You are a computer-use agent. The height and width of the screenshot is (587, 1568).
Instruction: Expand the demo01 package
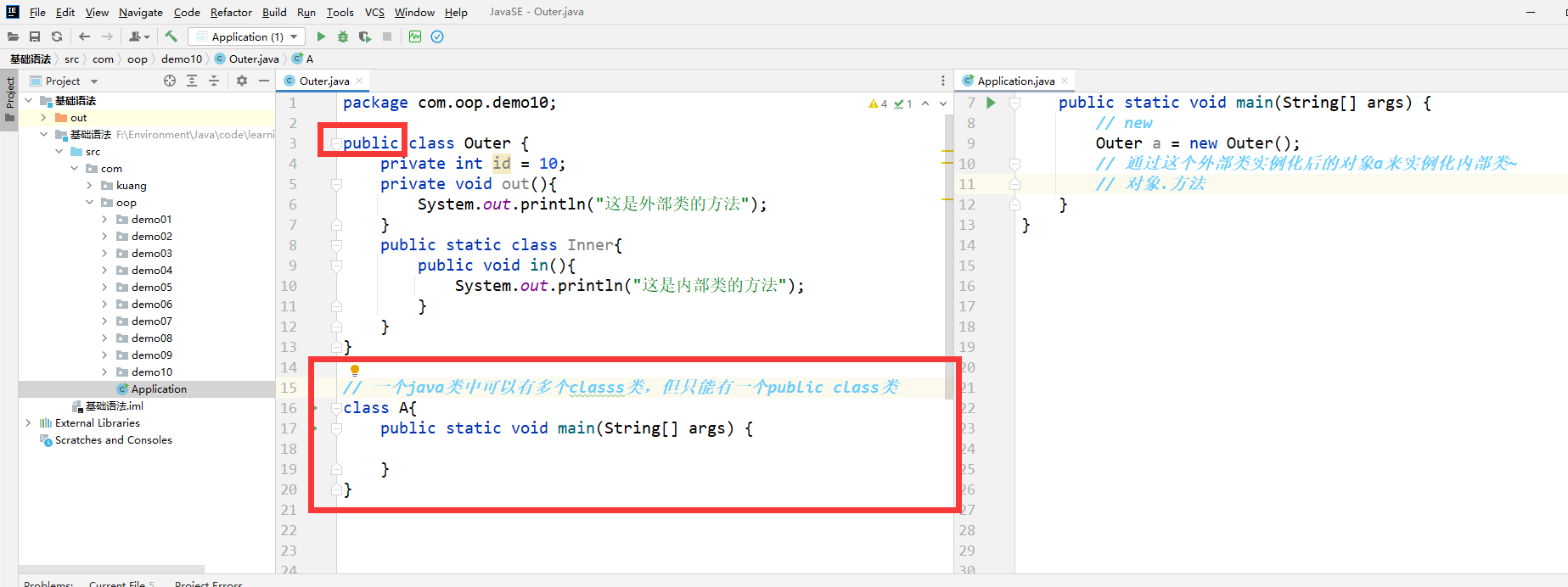104,219
